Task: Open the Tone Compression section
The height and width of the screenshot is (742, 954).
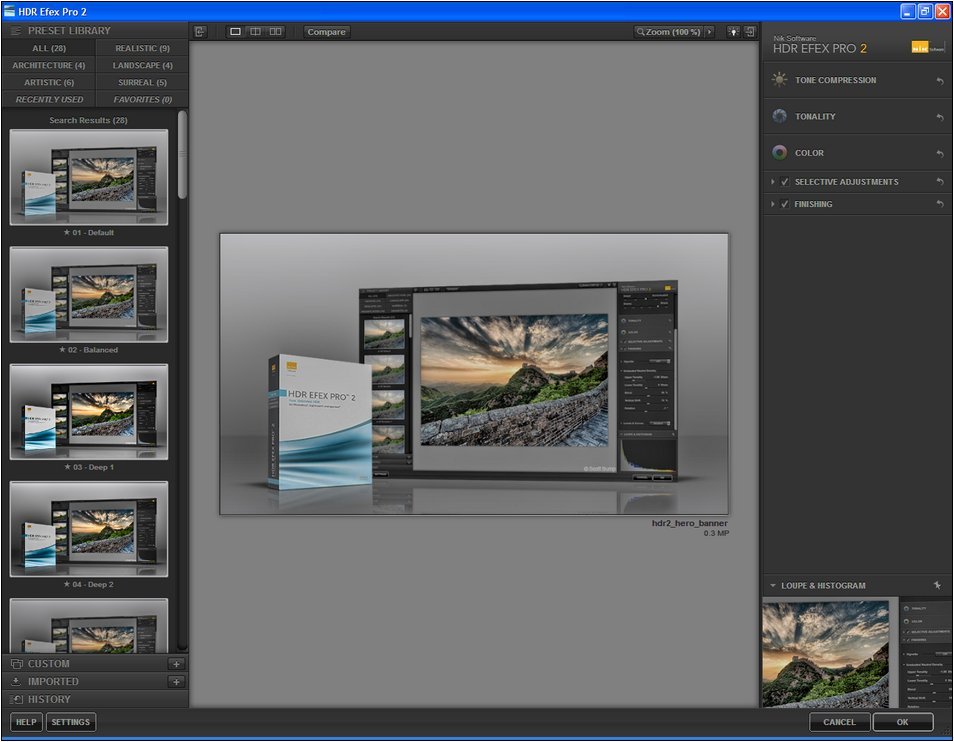Action: [835, 80]
